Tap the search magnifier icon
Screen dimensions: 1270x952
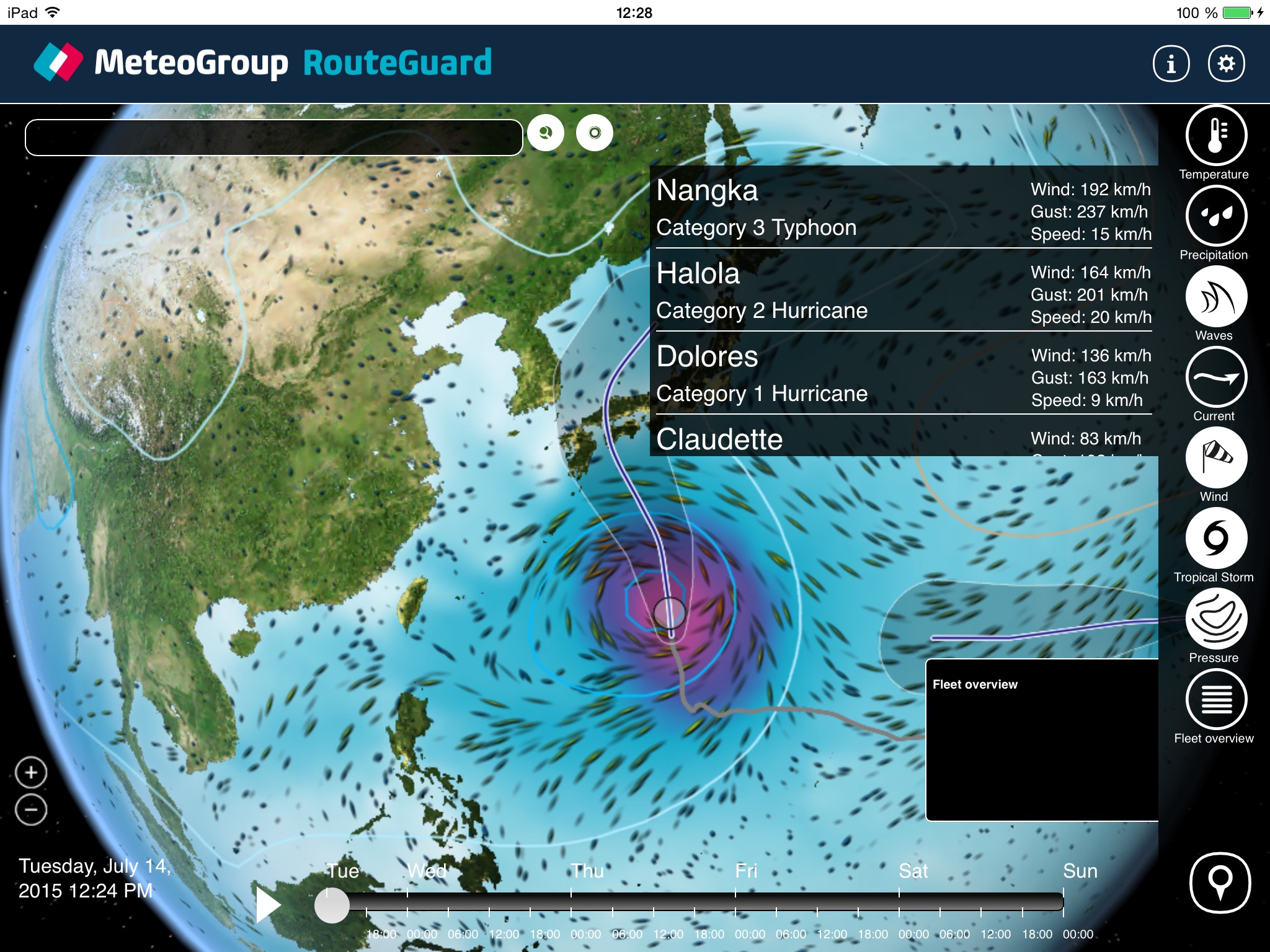tap(546, 133)
